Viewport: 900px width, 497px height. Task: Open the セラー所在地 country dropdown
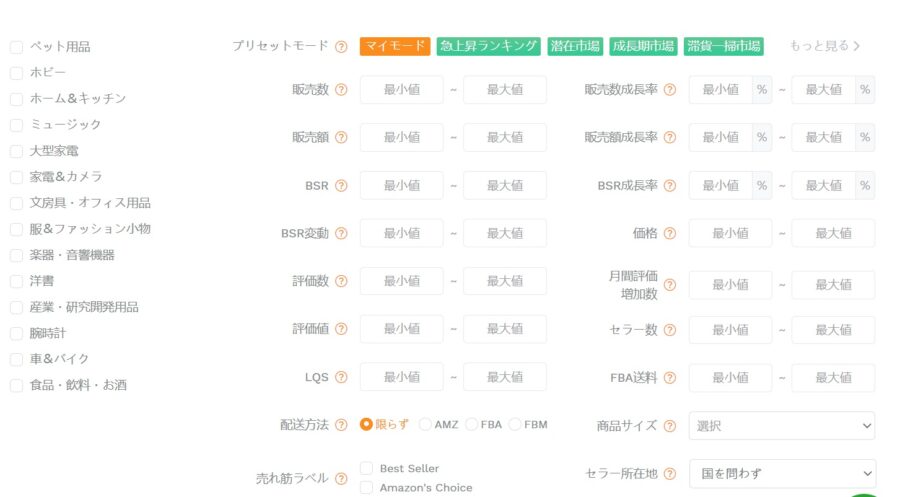coord(781,474)
